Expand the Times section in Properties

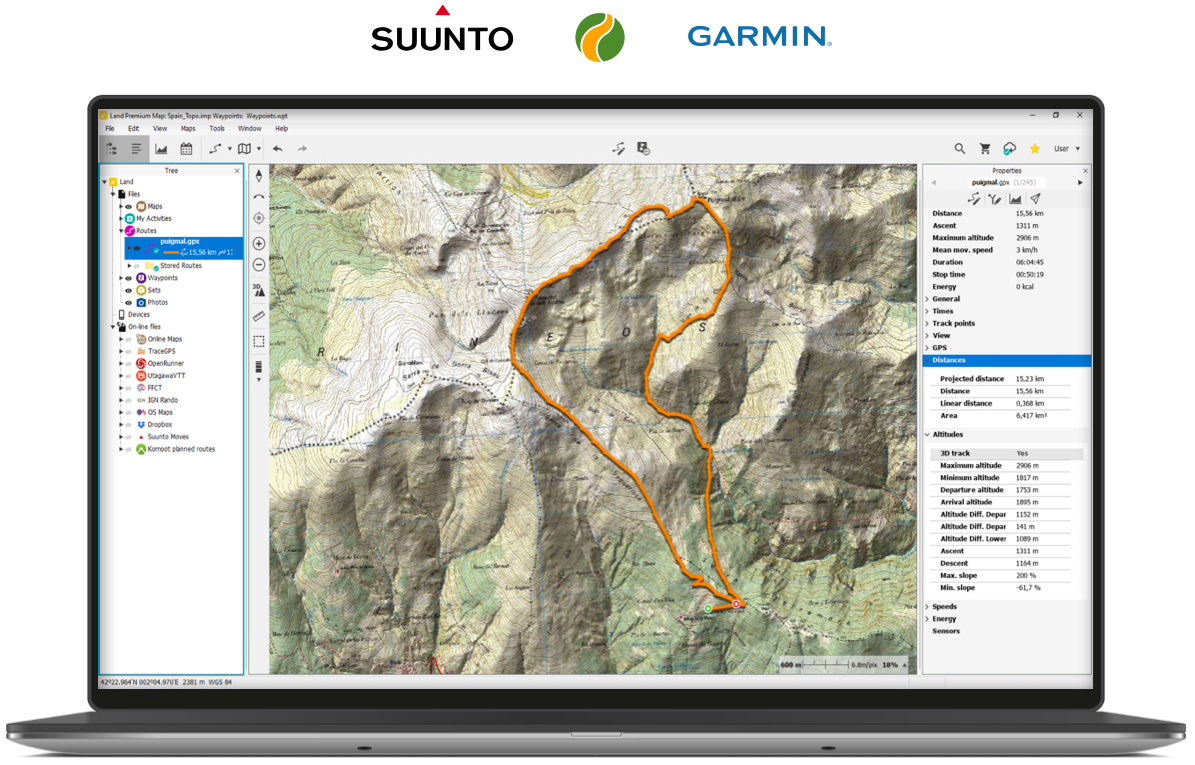click(927, 312)
